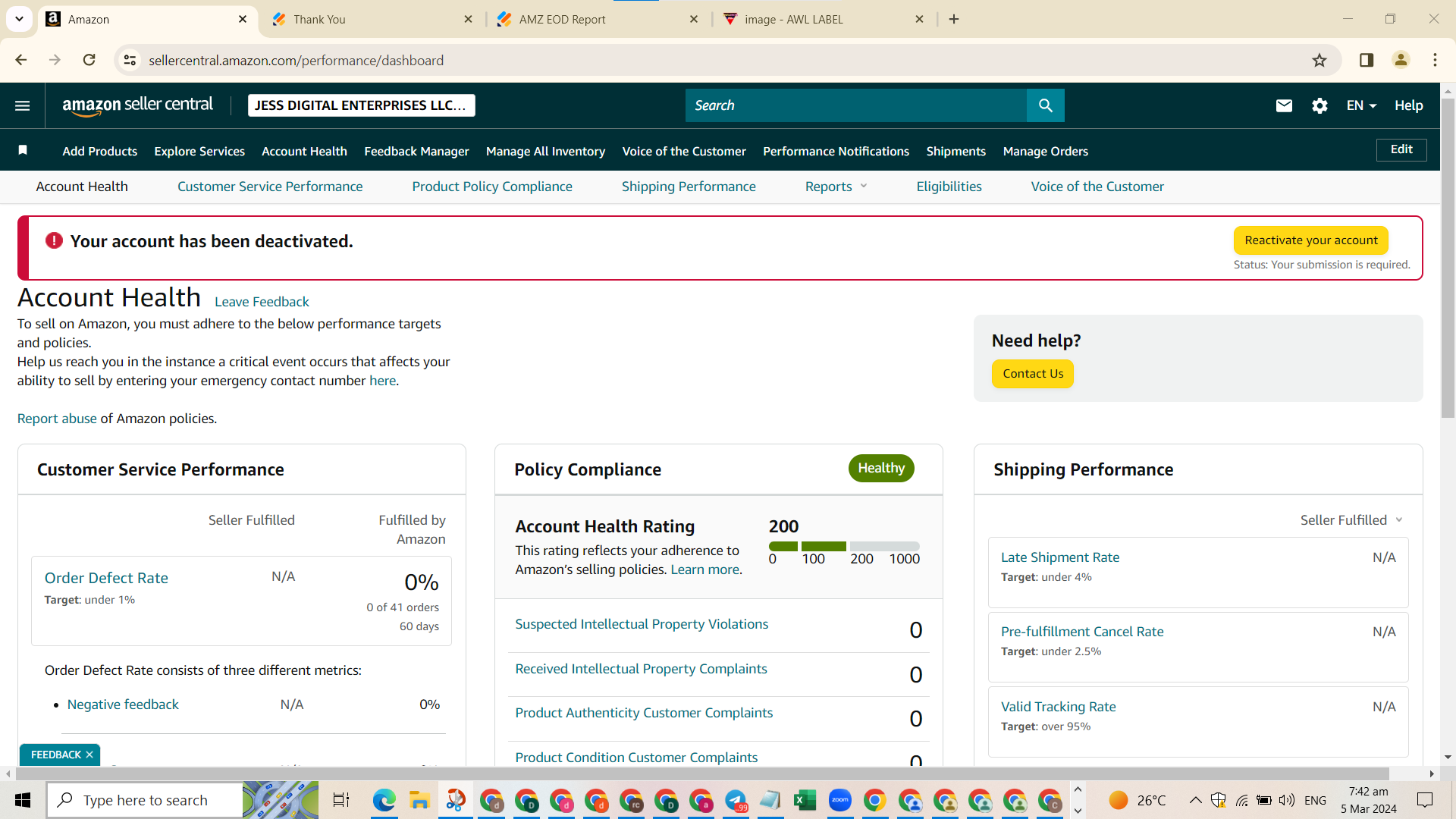Viewport: 1456px width, 819px height.
Task: Focus the Seller Central search field
Action: pyautogui.click(x=855, y=105)
